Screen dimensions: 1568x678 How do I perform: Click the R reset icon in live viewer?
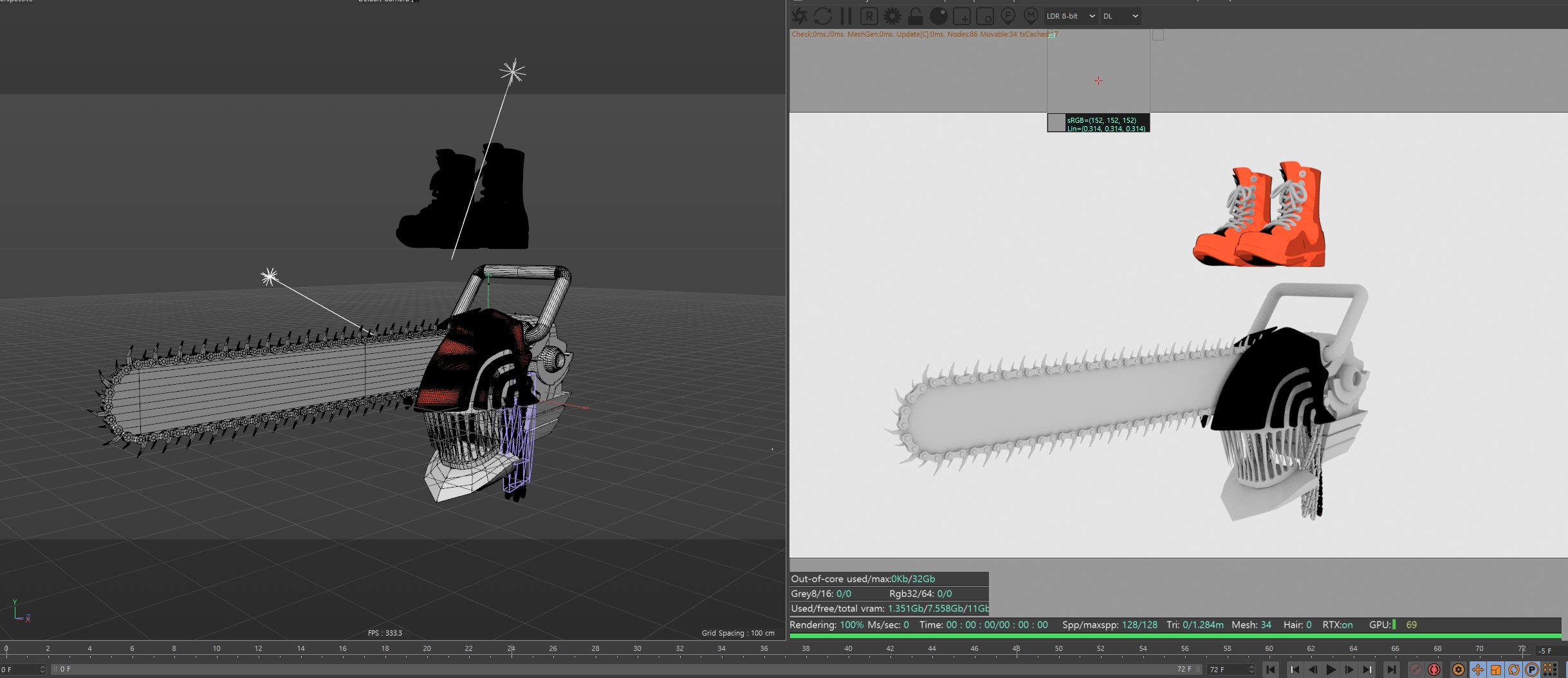[x=869, y=16]
